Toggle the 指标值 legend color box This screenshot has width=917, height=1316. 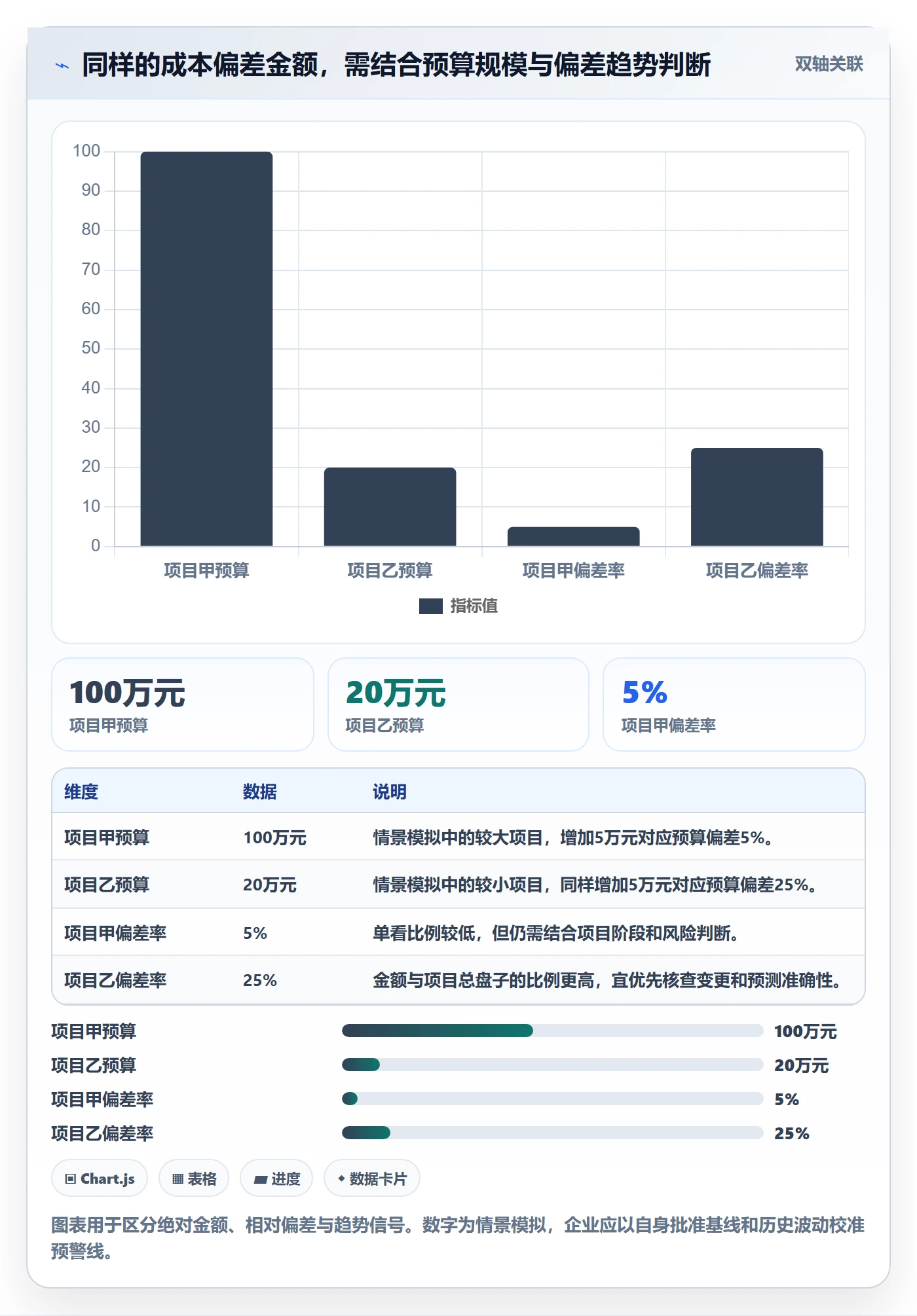point(430,606)
